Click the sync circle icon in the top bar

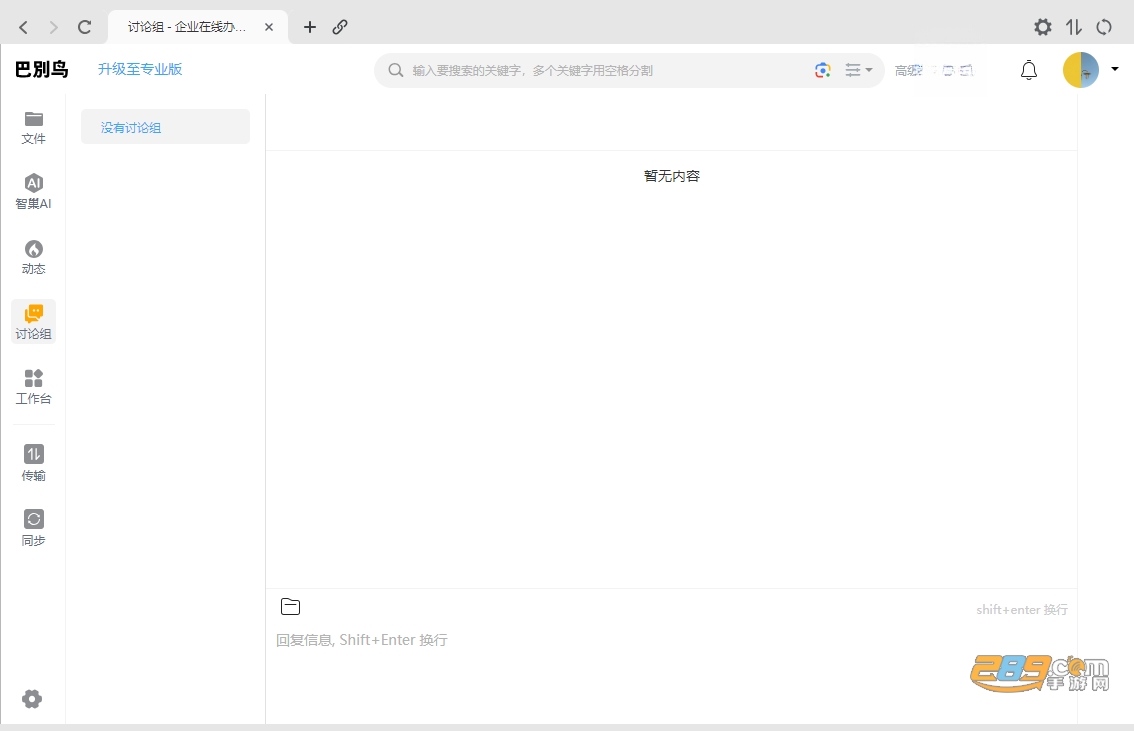1104,27
